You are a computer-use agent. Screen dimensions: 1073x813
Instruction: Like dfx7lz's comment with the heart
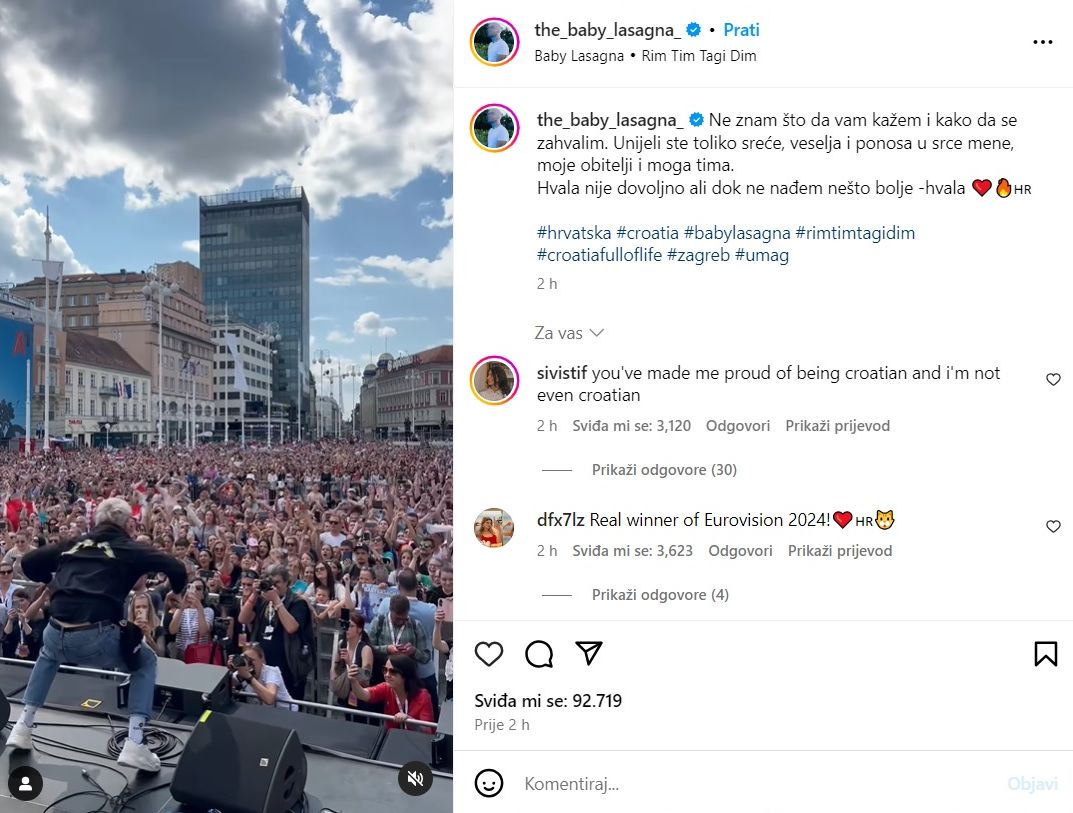1053,526
